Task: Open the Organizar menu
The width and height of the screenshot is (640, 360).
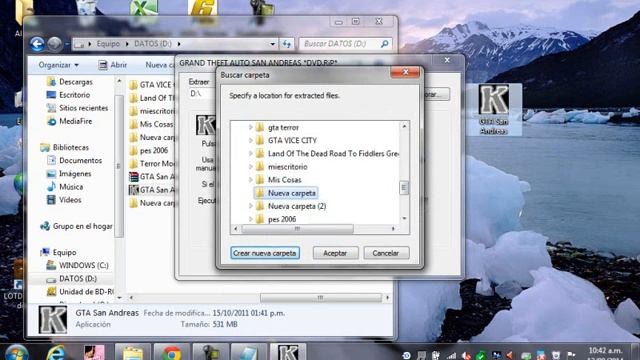Action: tap(58, 65)
